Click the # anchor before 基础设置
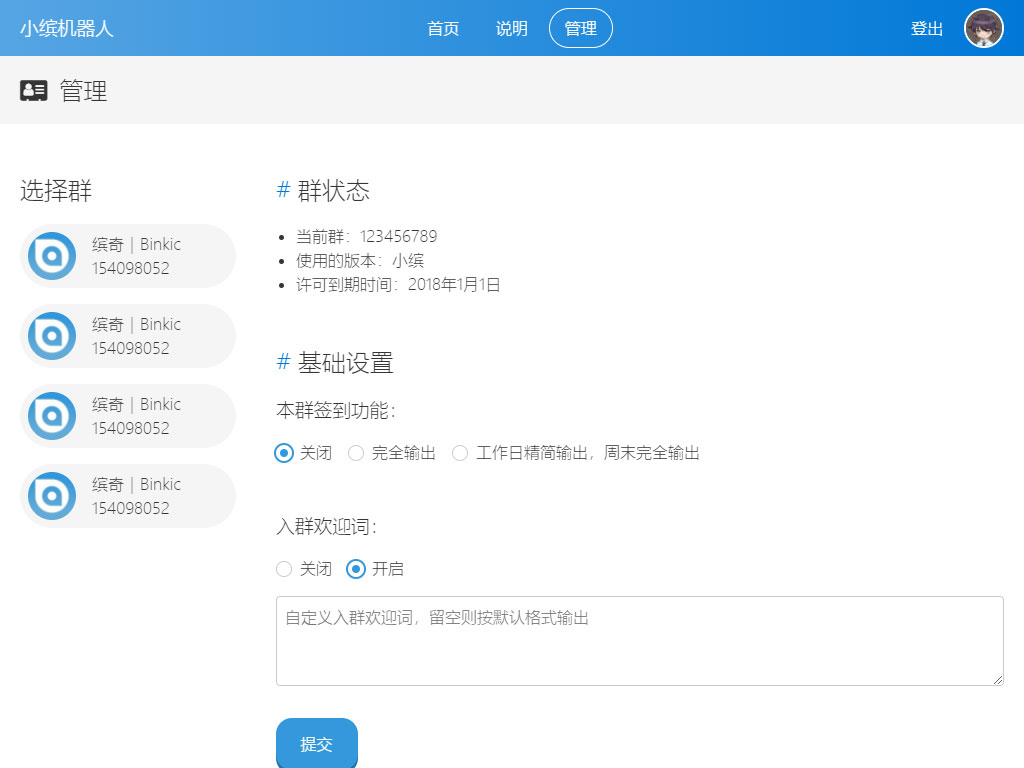The height and width of the screenshot is (768, 1024). pos(283,363)
